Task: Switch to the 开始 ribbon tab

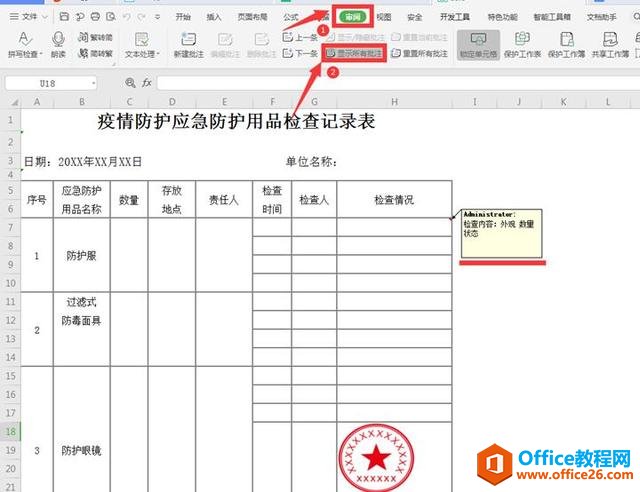Action: click(x=183, y=17)
